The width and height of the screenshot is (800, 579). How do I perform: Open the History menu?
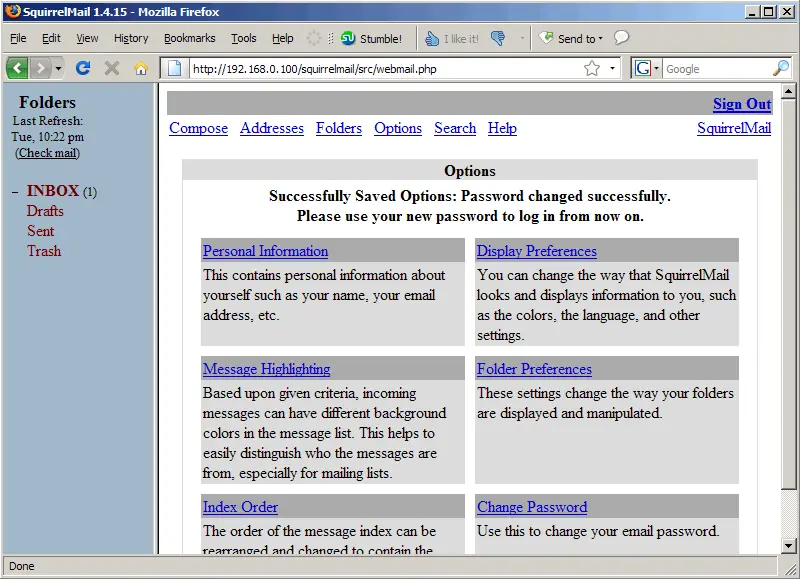[x=131, y=38]
